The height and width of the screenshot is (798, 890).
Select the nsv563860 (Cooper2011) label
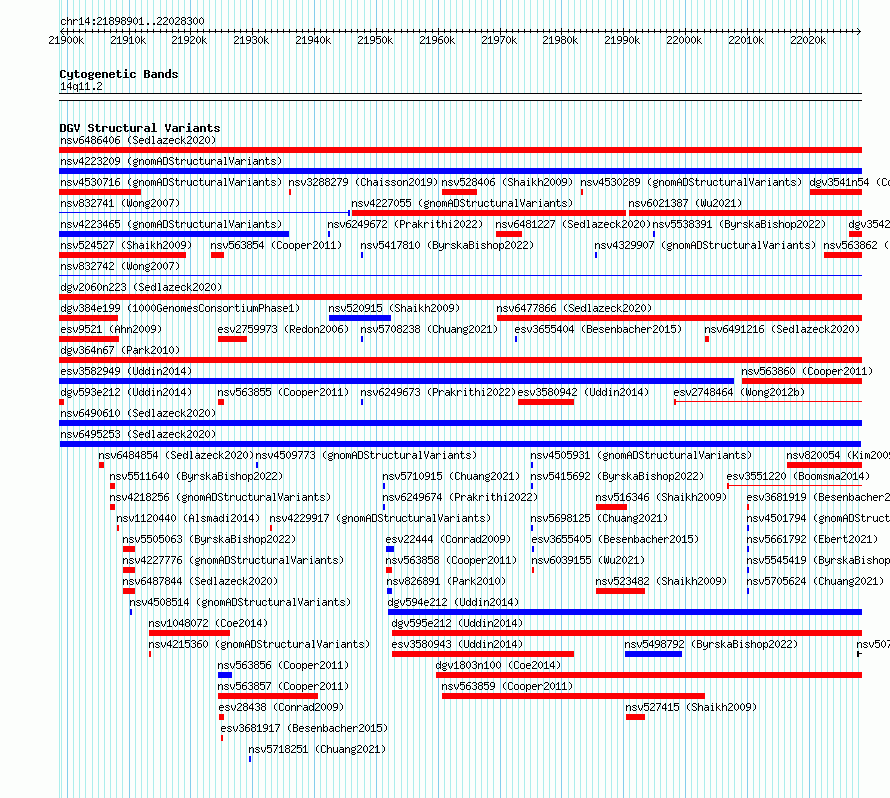pyautogui.click(x=807, y=371)
